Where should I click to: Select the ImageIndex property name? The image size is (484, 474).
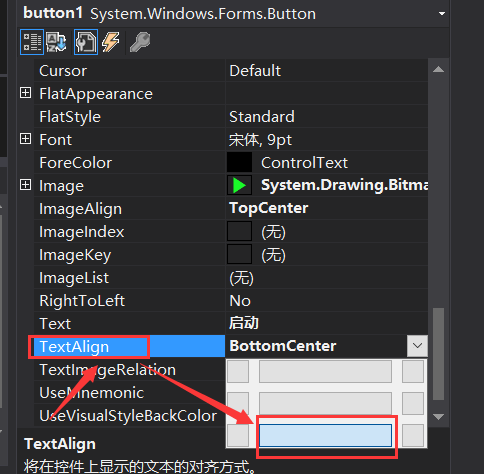point(82,232)
